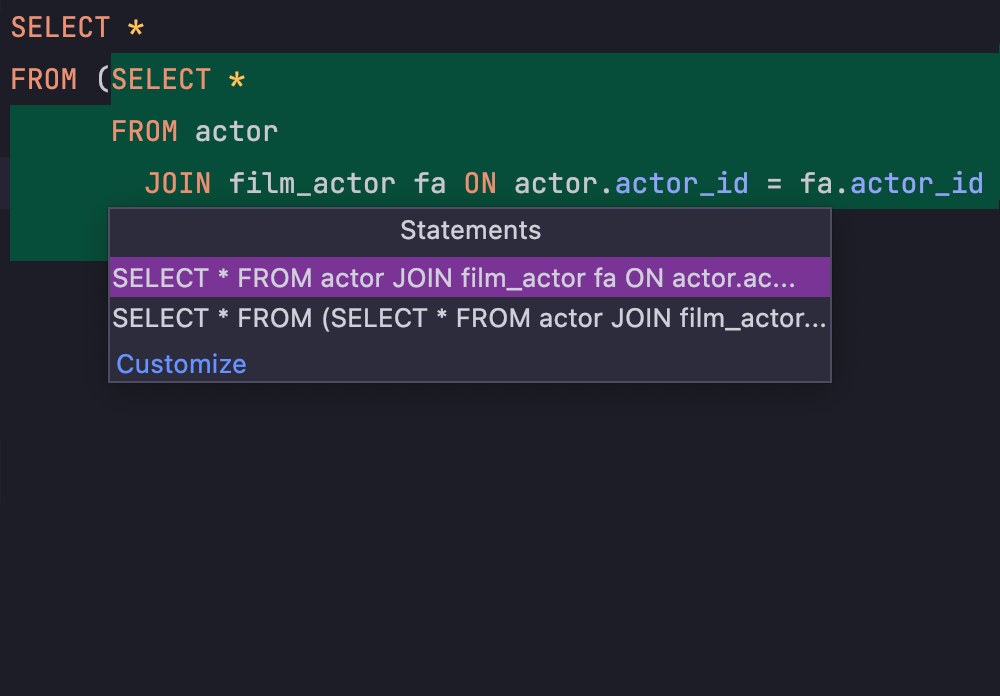Click the FROM keyword before actor

(x=144, y=131)
